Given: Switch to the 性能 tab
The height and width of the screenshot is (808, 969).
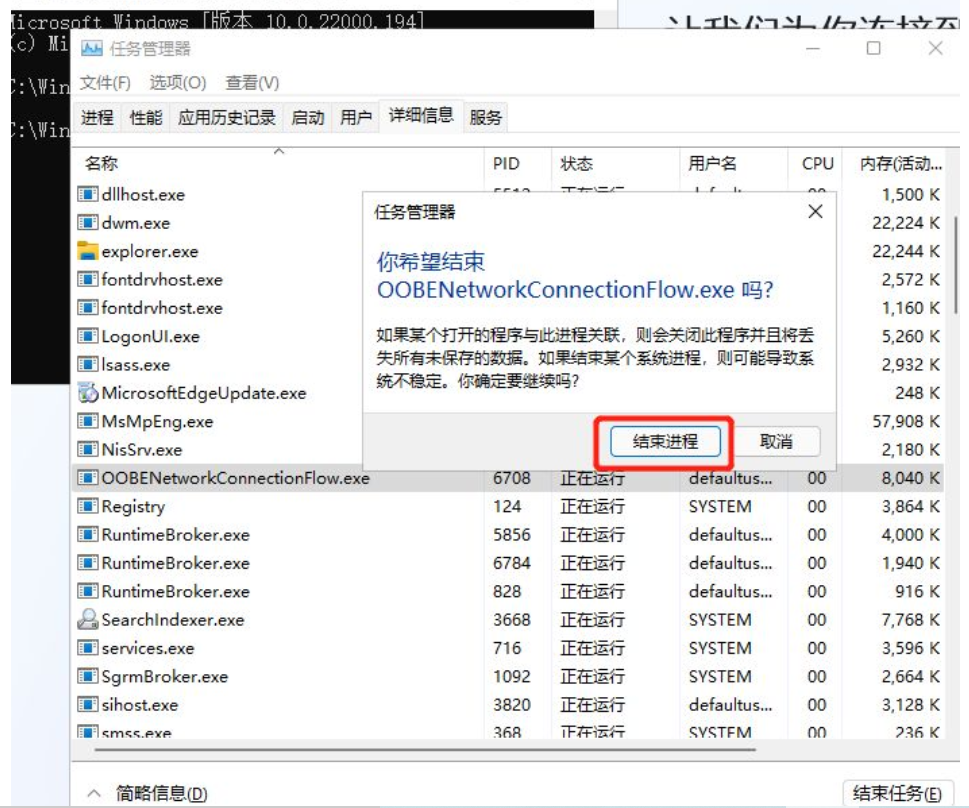Looking at the screenshot, I should point(146,117).
